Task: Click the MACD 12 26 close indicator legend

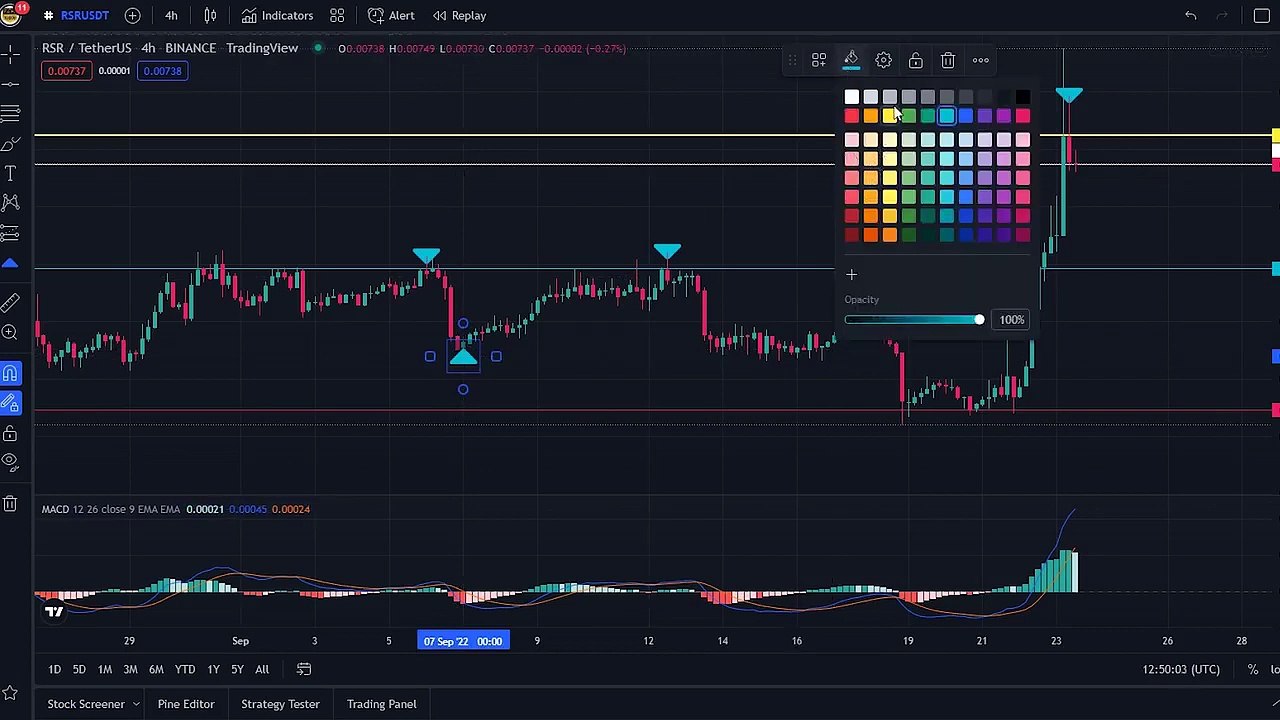Action: pyautogui.click(x=111, y=509)
